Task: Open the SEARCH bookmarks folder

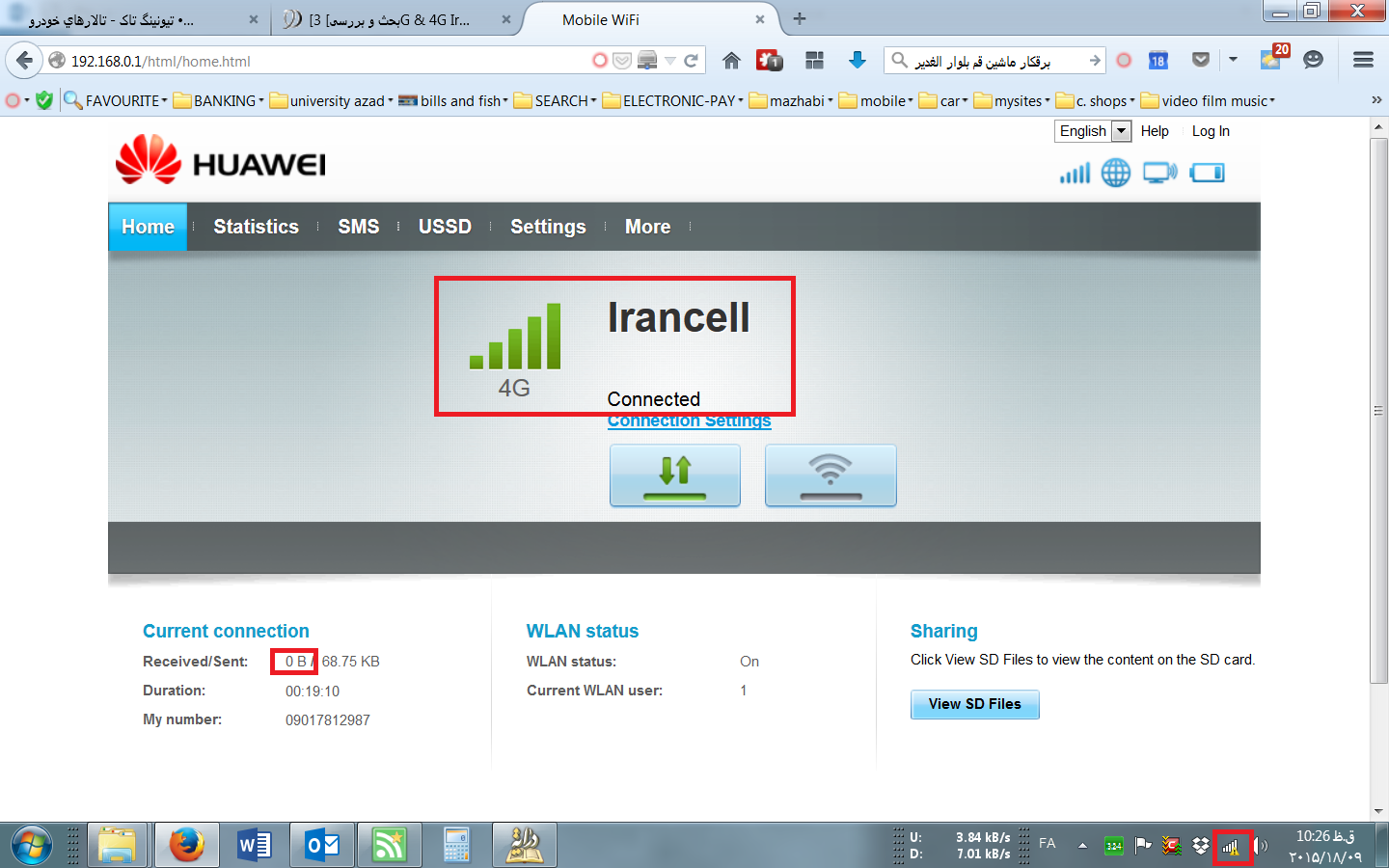Action: coord(555,100)
